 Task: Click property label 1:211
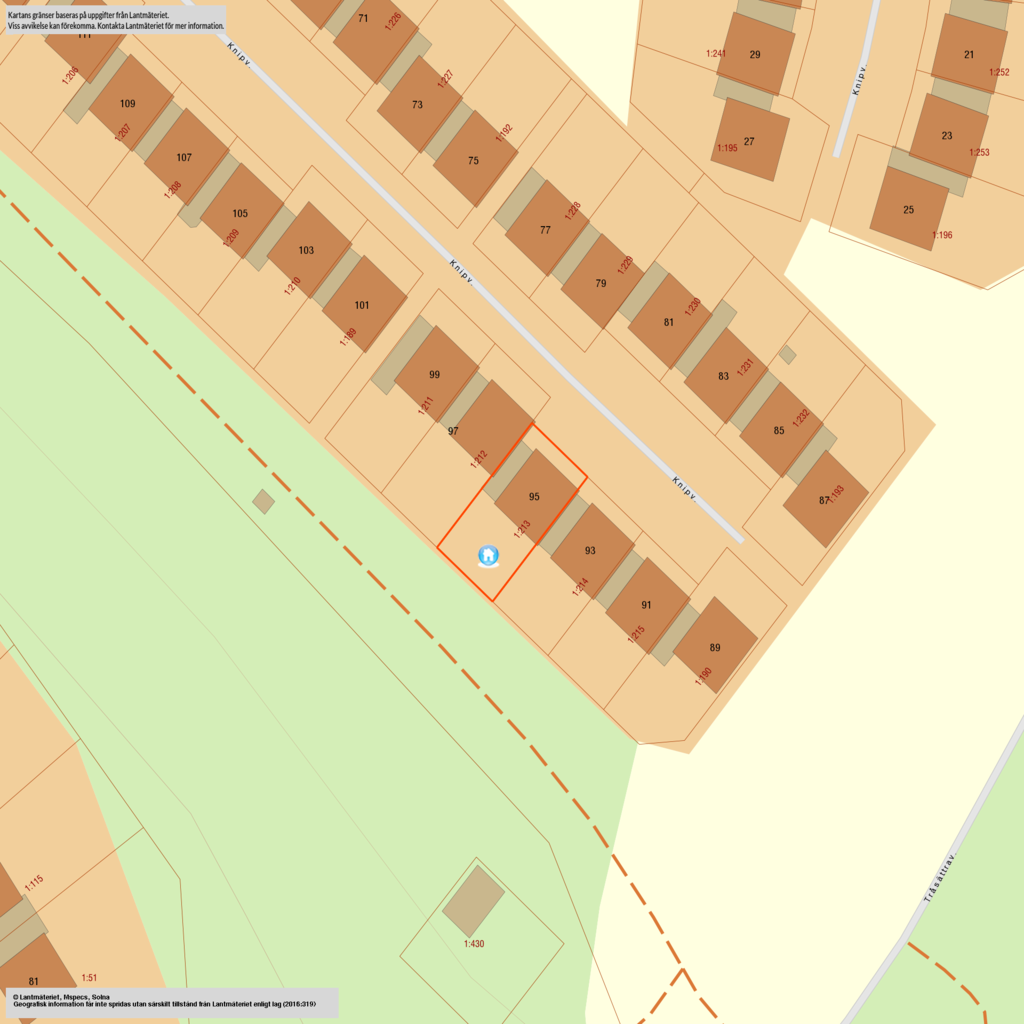point(426,406)
